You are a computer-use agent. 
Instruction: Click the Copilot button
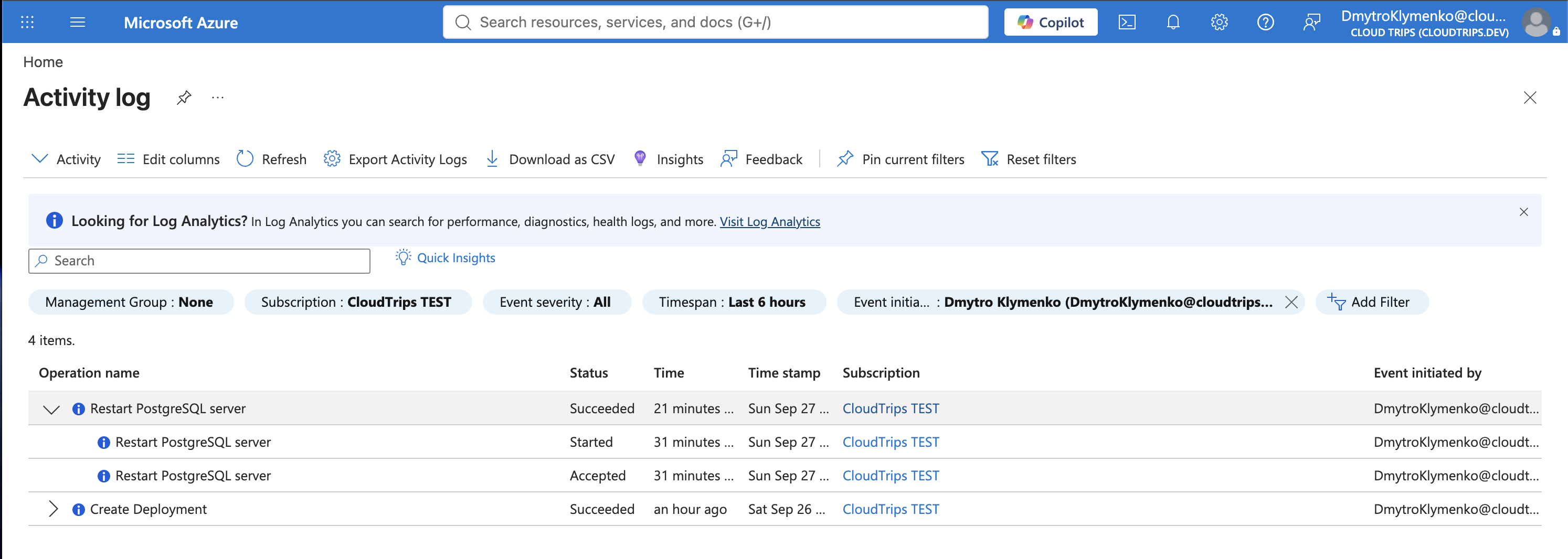1051,23
